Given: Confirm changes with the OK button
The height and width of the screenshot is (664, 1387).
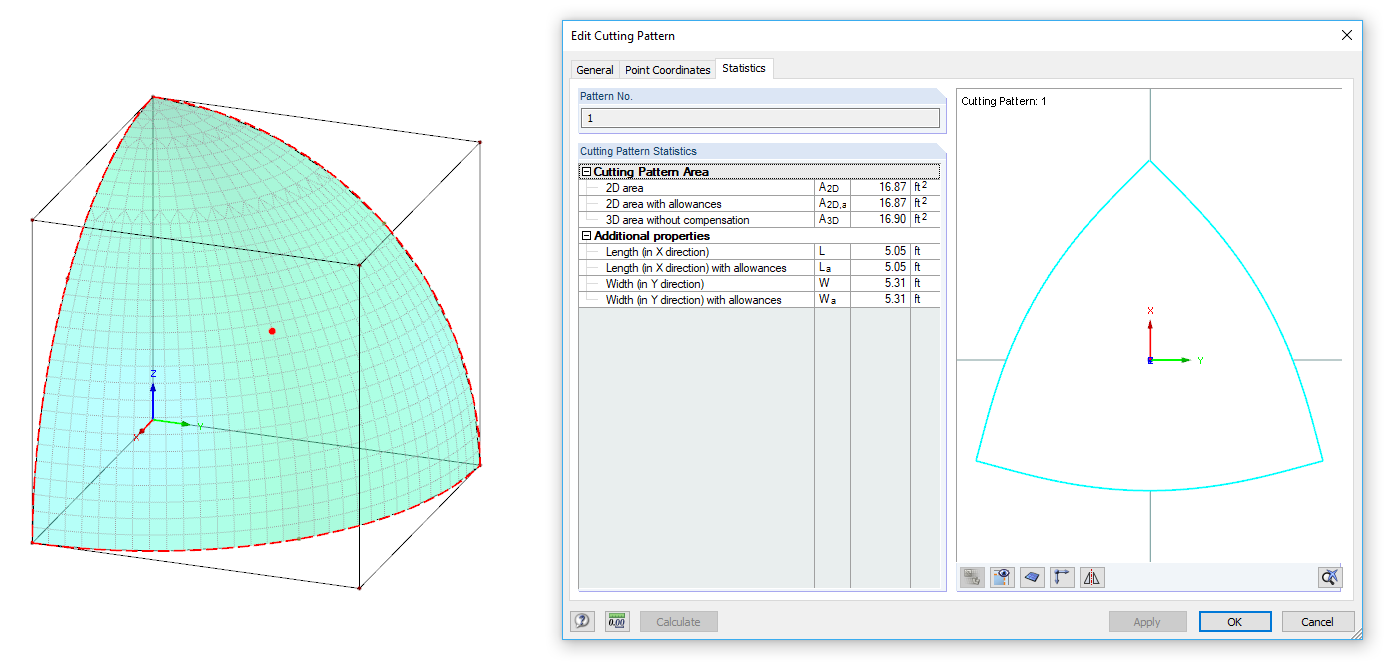Looking at the screenshot, I should 1234,621.
